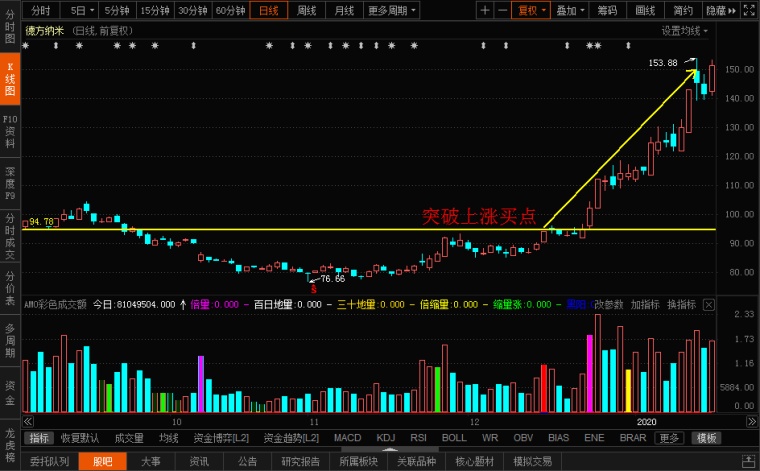
Task: Switch to the 周线 weekly tab
Action: click(307, 11)
